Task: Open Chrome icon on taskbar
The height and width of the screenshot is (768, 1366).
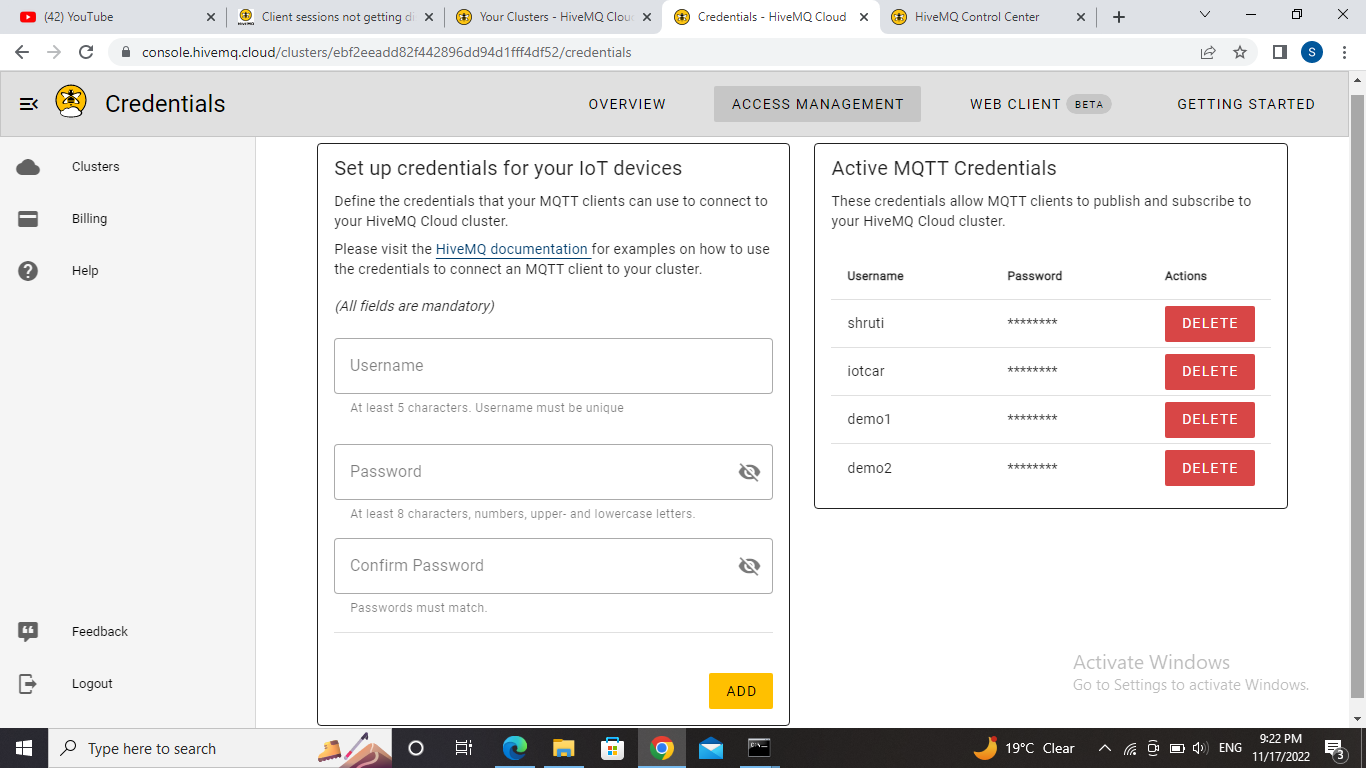Action: 661,748
